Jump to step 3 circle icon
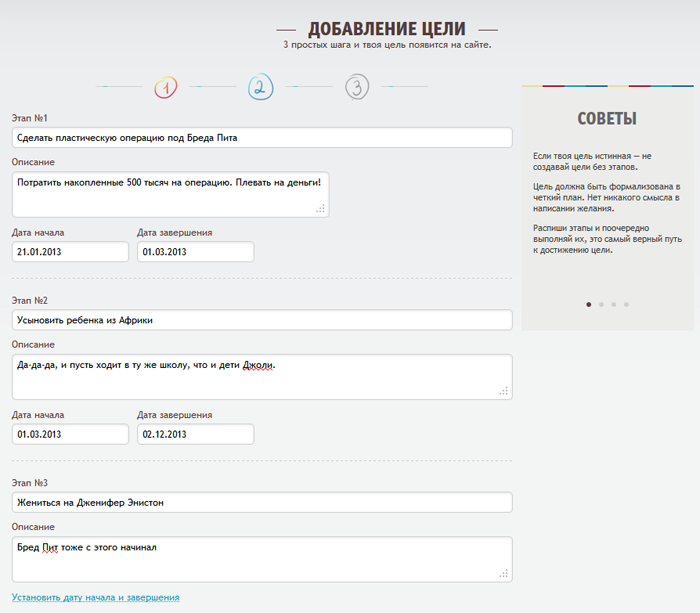The width and height of the screenshot is (700, 613). 357,87
